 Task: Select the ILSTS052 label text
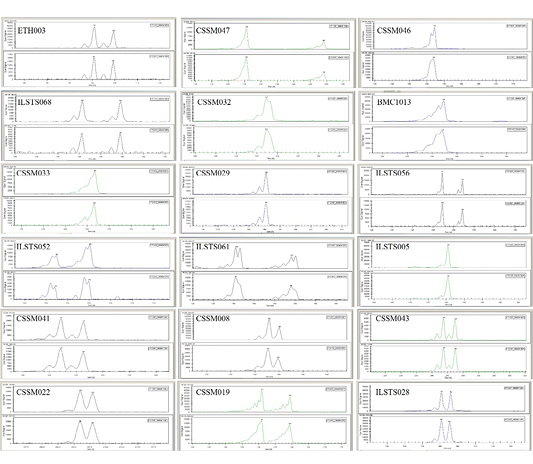pyautogui.click(x=33, y=246)
